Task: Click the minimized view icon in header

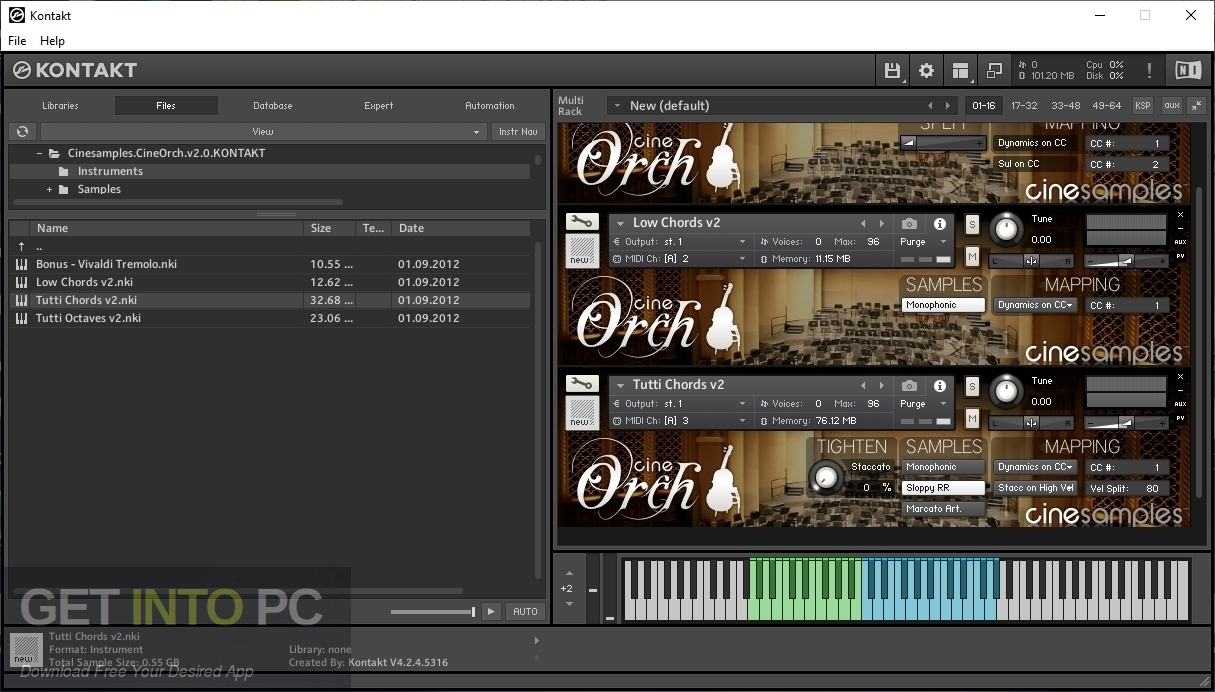Action: point(994,70)
